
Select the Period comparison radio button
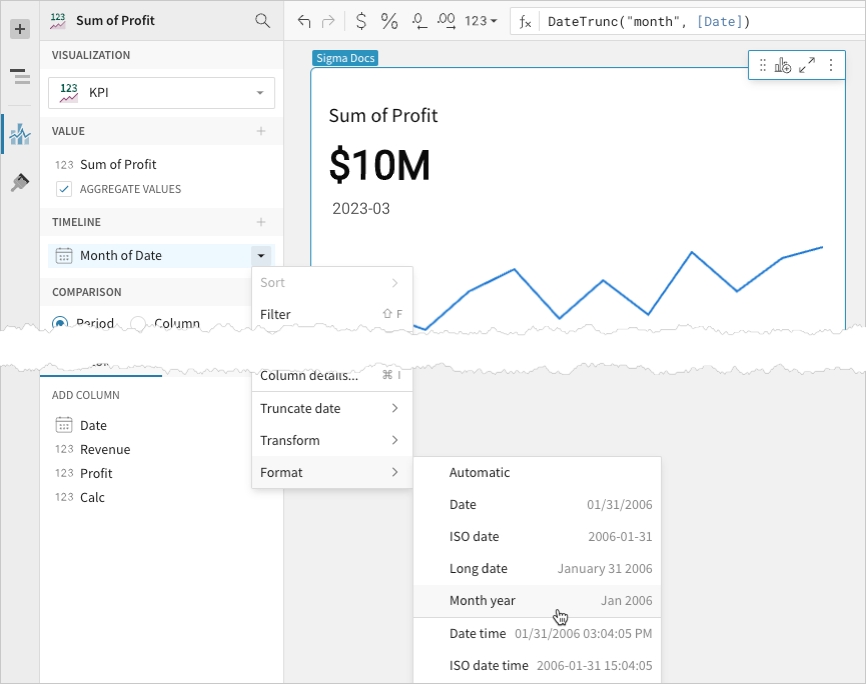60,323
